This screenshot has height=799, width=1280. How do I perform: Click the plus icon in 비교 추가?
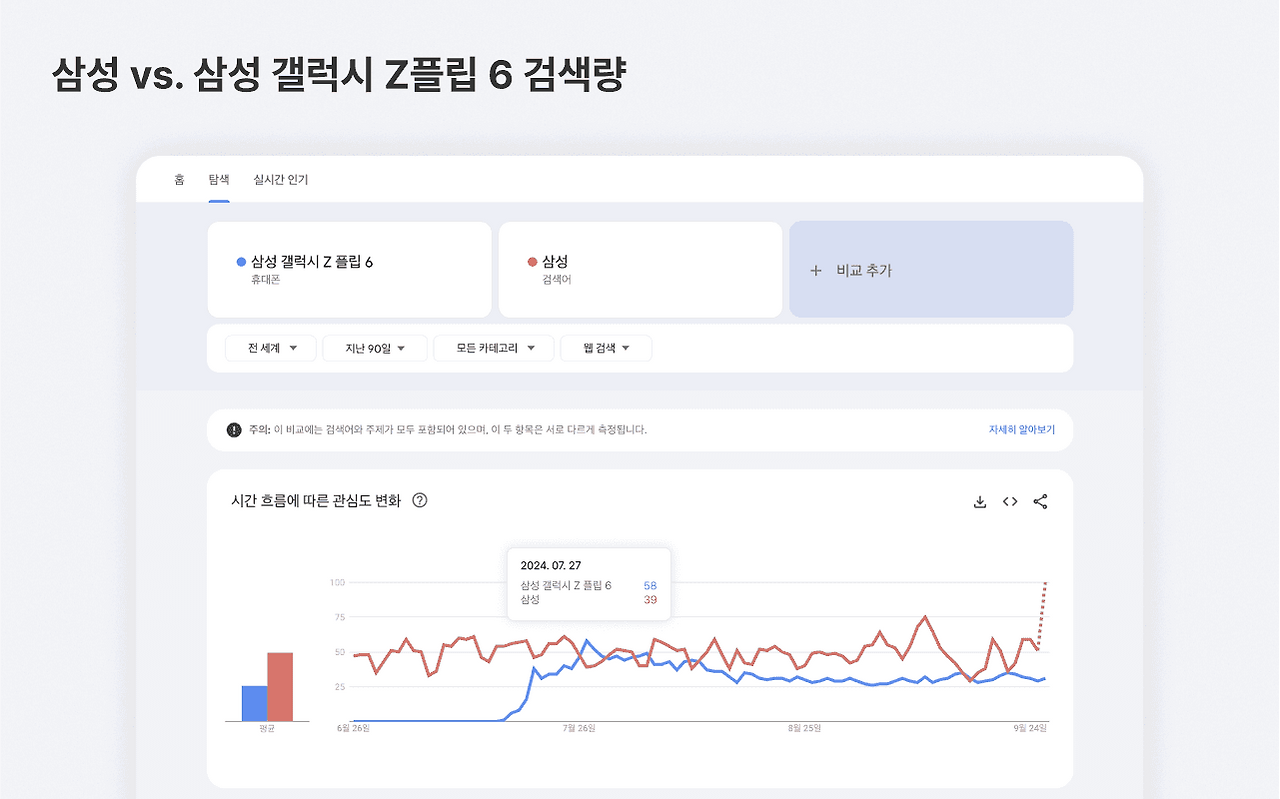tap(816, 270)
